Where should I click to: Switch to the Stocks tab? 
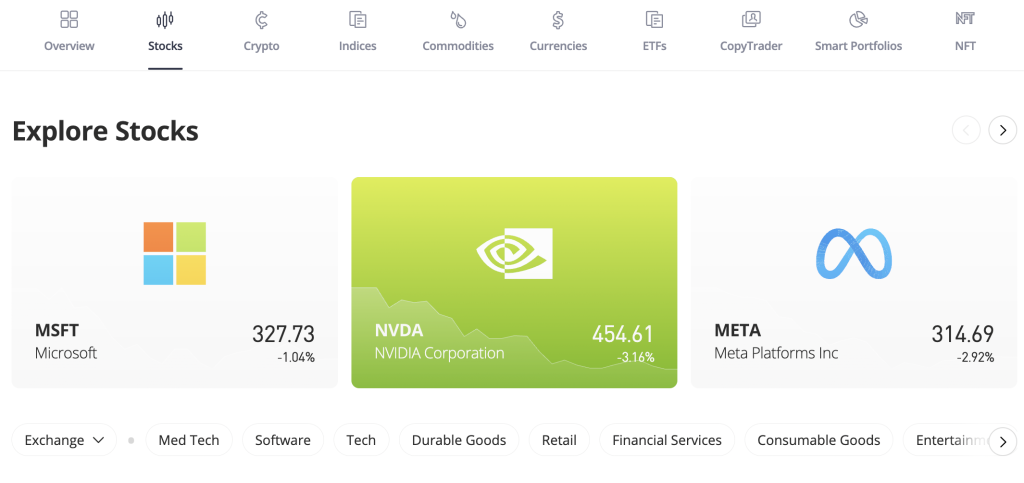pyautogui.click(x=165, y=34)
